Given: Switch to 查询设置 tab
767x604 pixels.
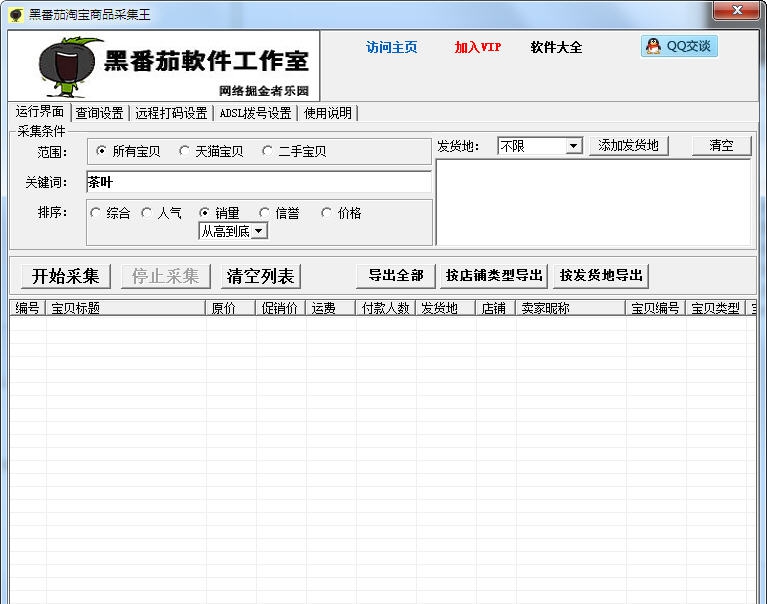Looking at the screenshot, I should tap(99, 113).
